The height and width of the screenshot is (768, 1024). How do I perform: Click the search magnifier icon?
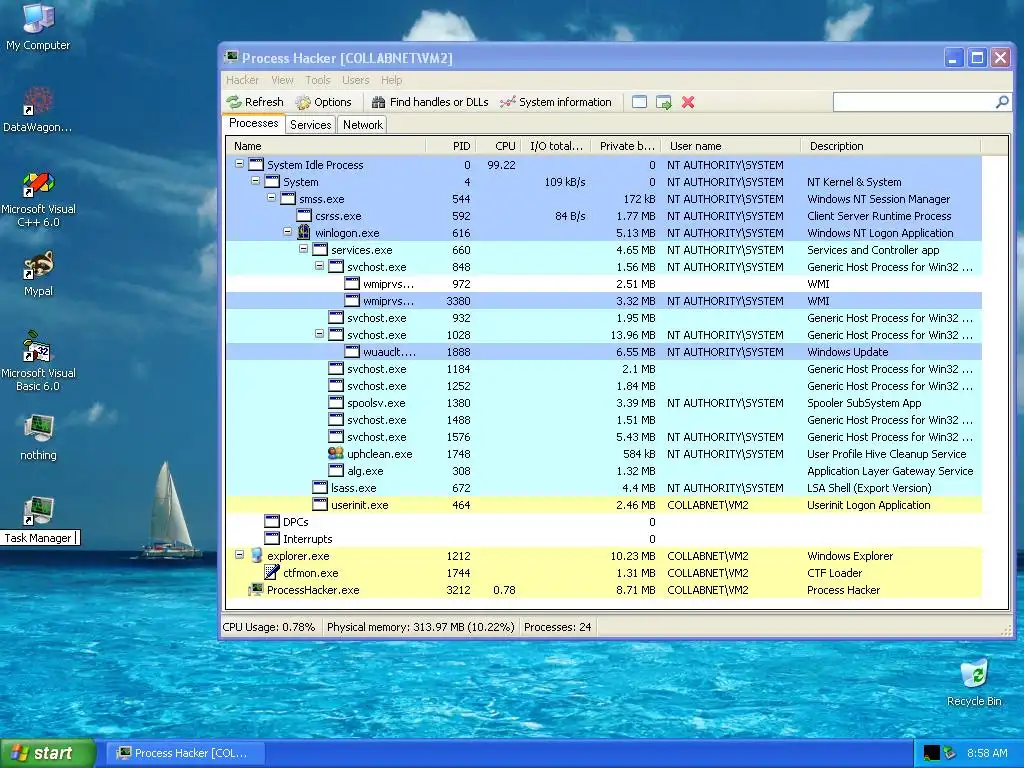1002,101
